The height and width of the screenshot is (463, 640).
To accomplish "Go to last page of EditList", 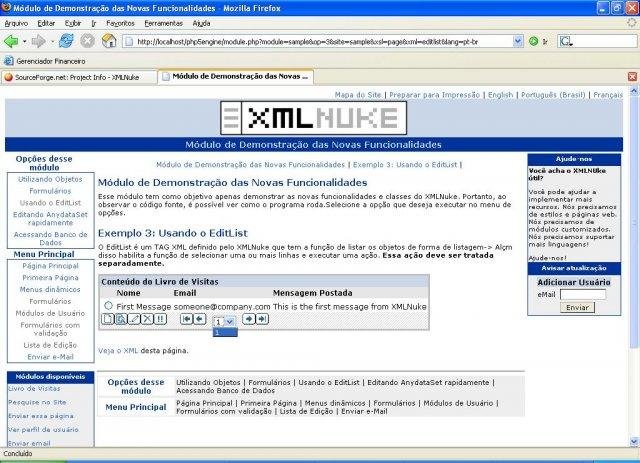I will tap(262, 319).
